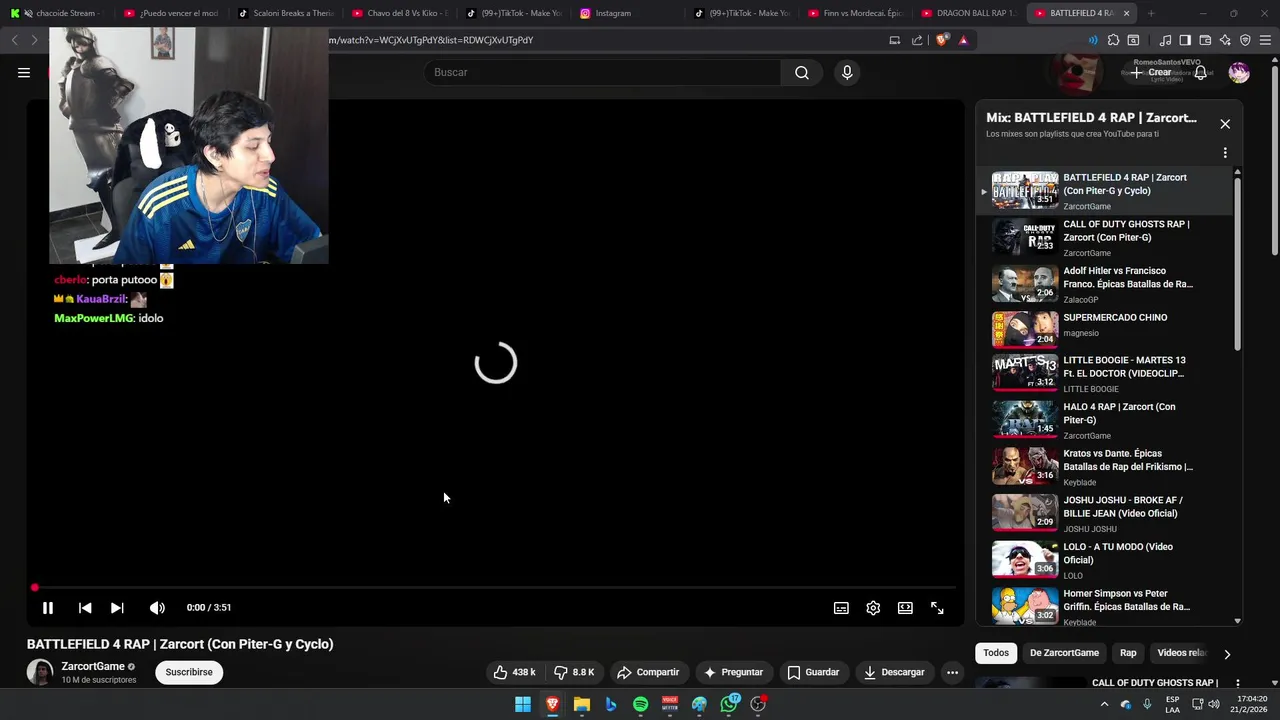The width and height of the screenshot is (1280, 720).
Task: Like the video with 438 k thumbs up
Action: point(514,672)
